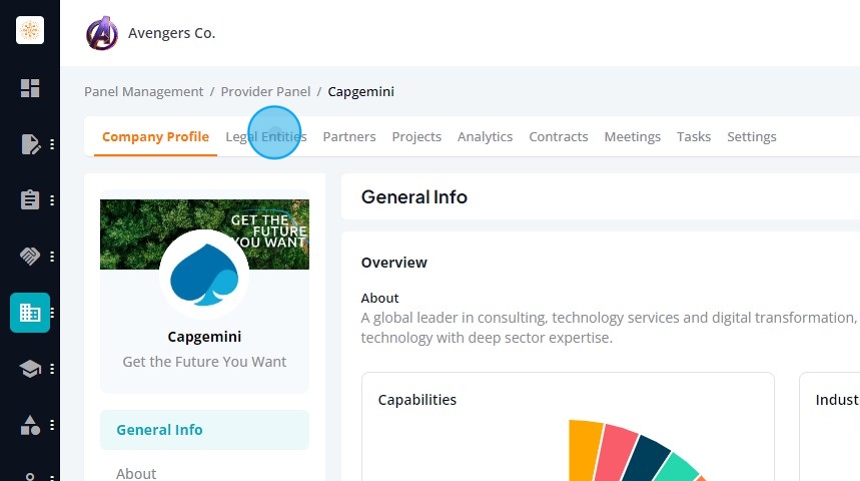Open the dashboard grid icon in sidebar
Image resolution: width=860 pixels, height=481 pixels.
pos(30,88)
